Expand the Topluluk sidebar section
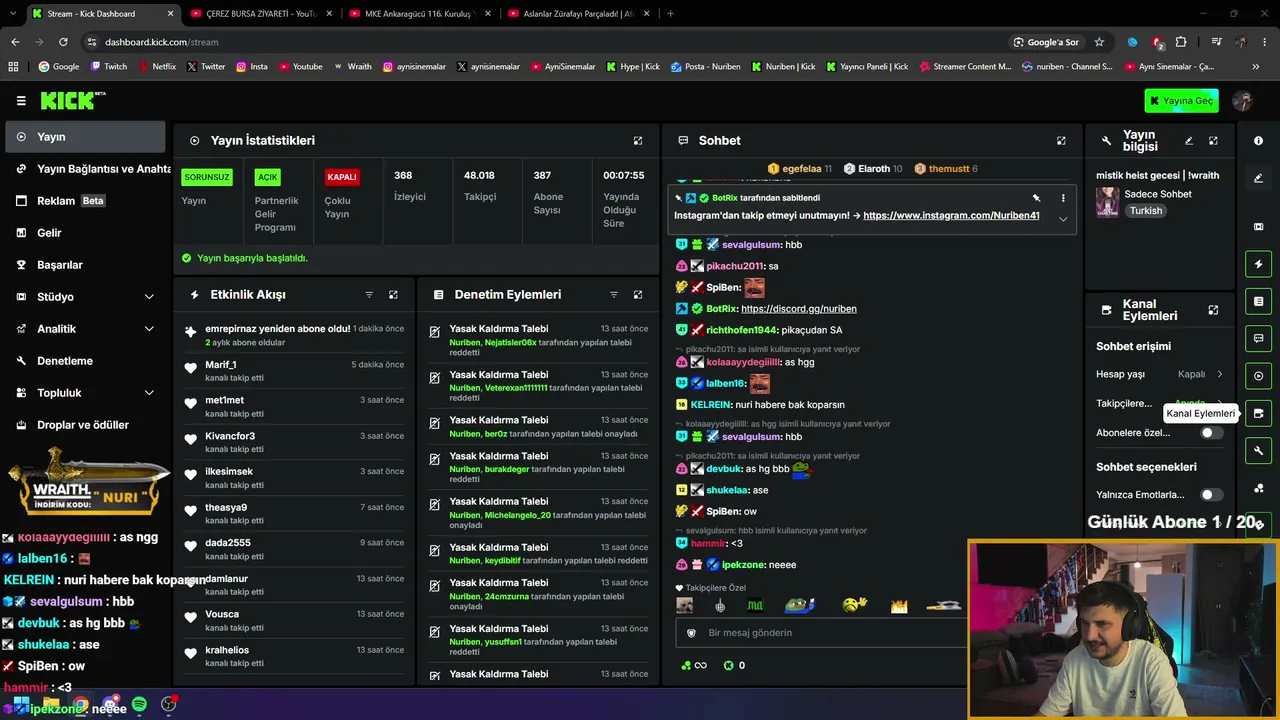This screenshot has width=1280, height=720. (149, 393)
